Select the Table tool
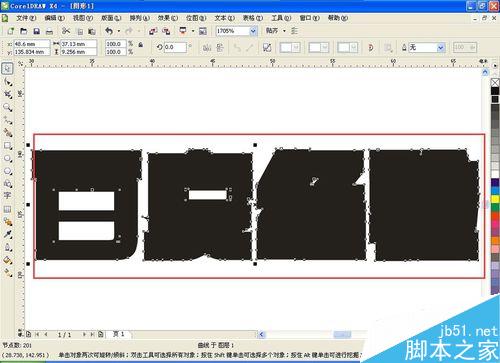500x363 pixels. pyautogui.click(x=7, y=209)
